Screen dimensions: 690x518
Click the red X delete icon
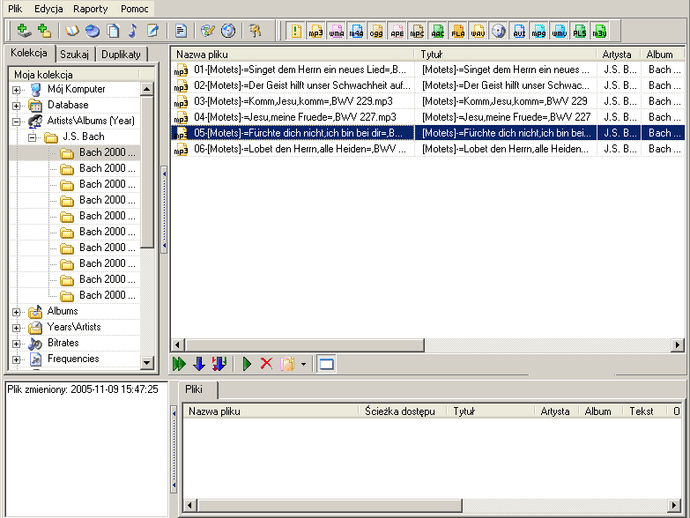click(x=267, y=364)
